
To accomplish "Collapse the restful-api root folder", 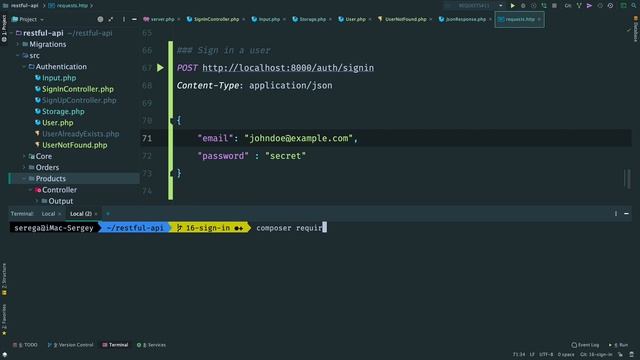I will [11, 33].
